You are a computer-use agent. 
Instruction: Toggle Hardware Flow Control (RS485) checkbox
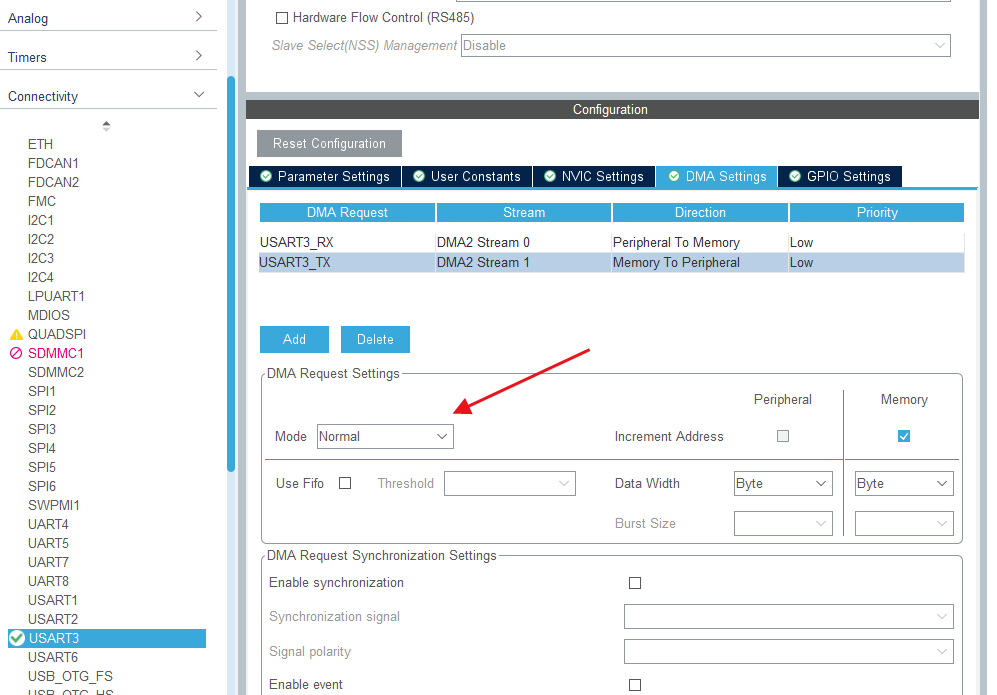click(282, 18)
